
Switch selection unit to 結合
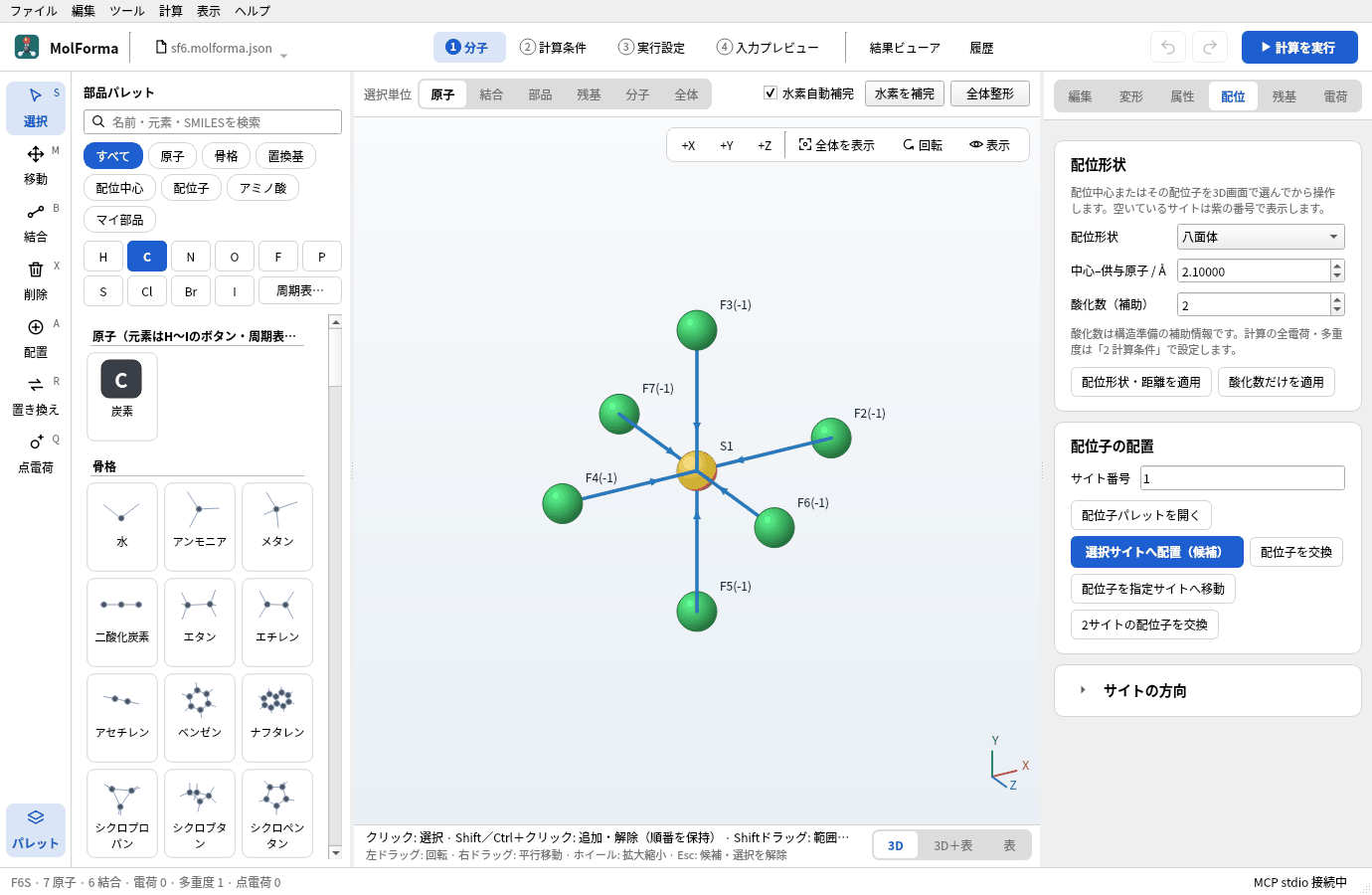[x=491, y=94]
